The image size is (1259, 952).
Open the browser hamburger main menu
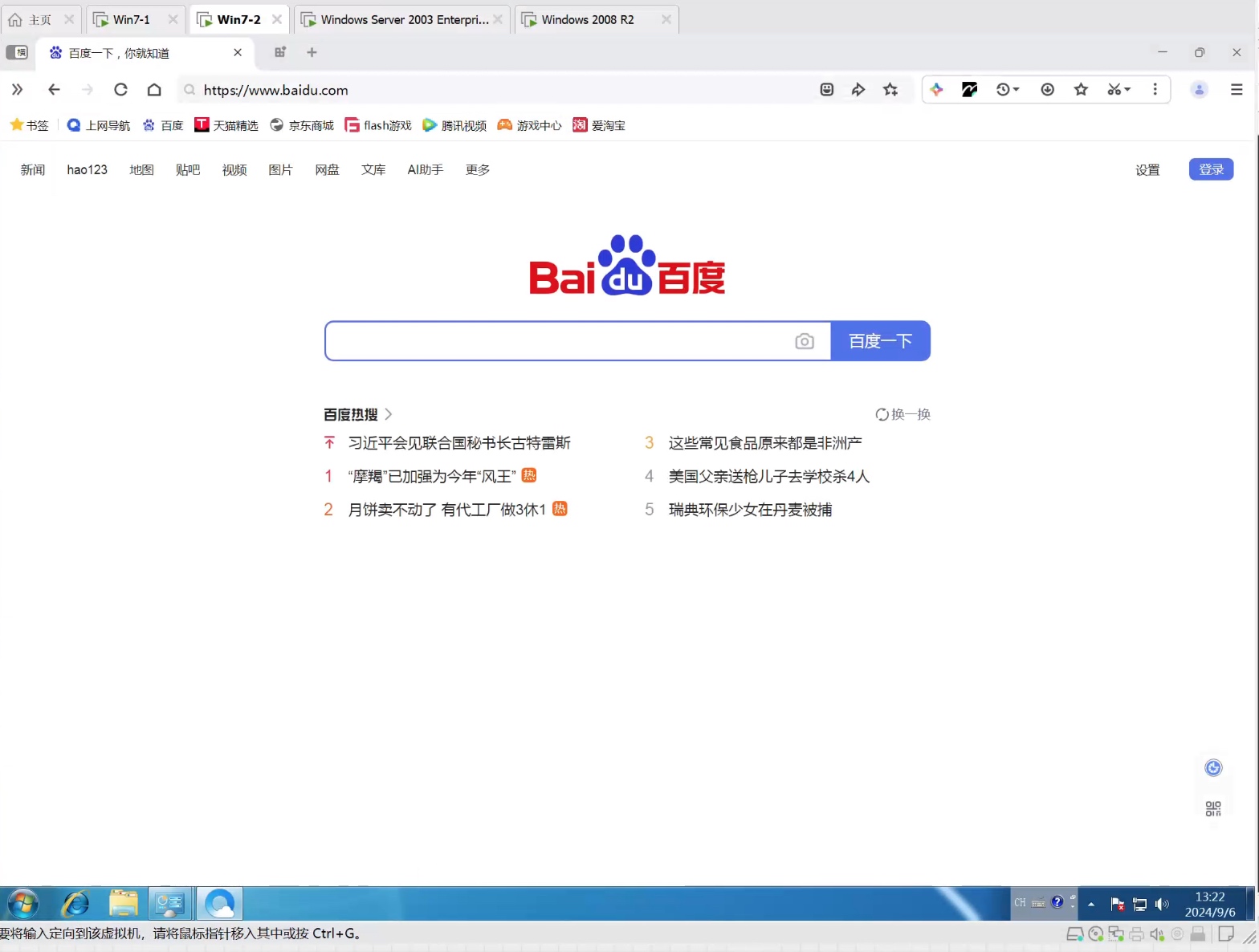coord(1237,90)
